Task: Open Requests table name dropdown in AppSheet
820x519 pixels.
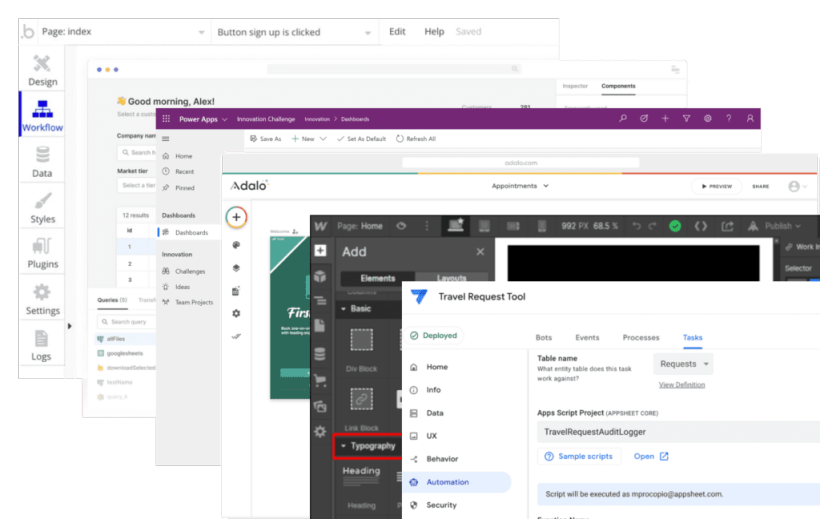Action: 683,364
